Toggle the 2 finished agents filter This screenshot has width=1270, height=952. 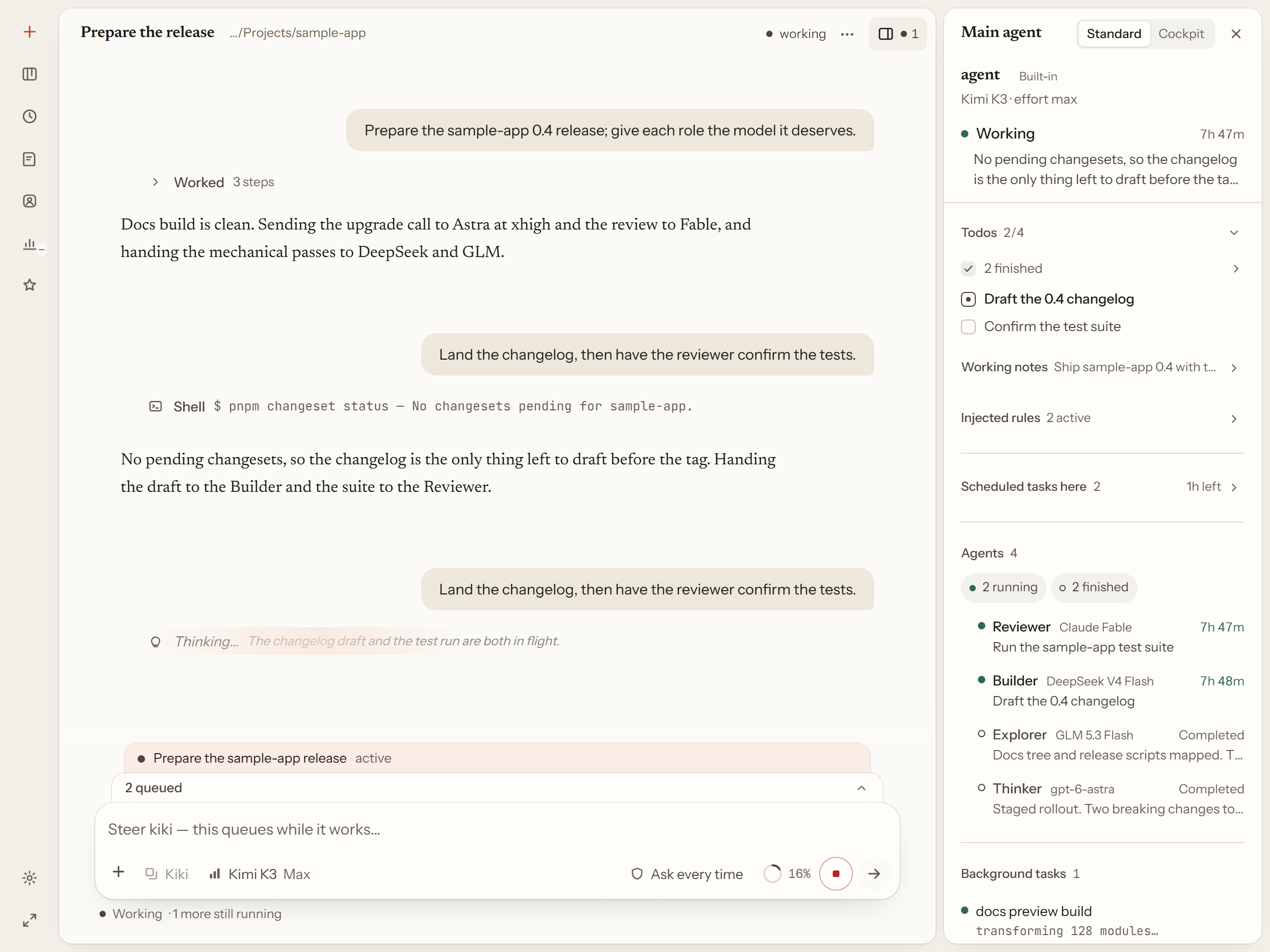pos(1094,588)
